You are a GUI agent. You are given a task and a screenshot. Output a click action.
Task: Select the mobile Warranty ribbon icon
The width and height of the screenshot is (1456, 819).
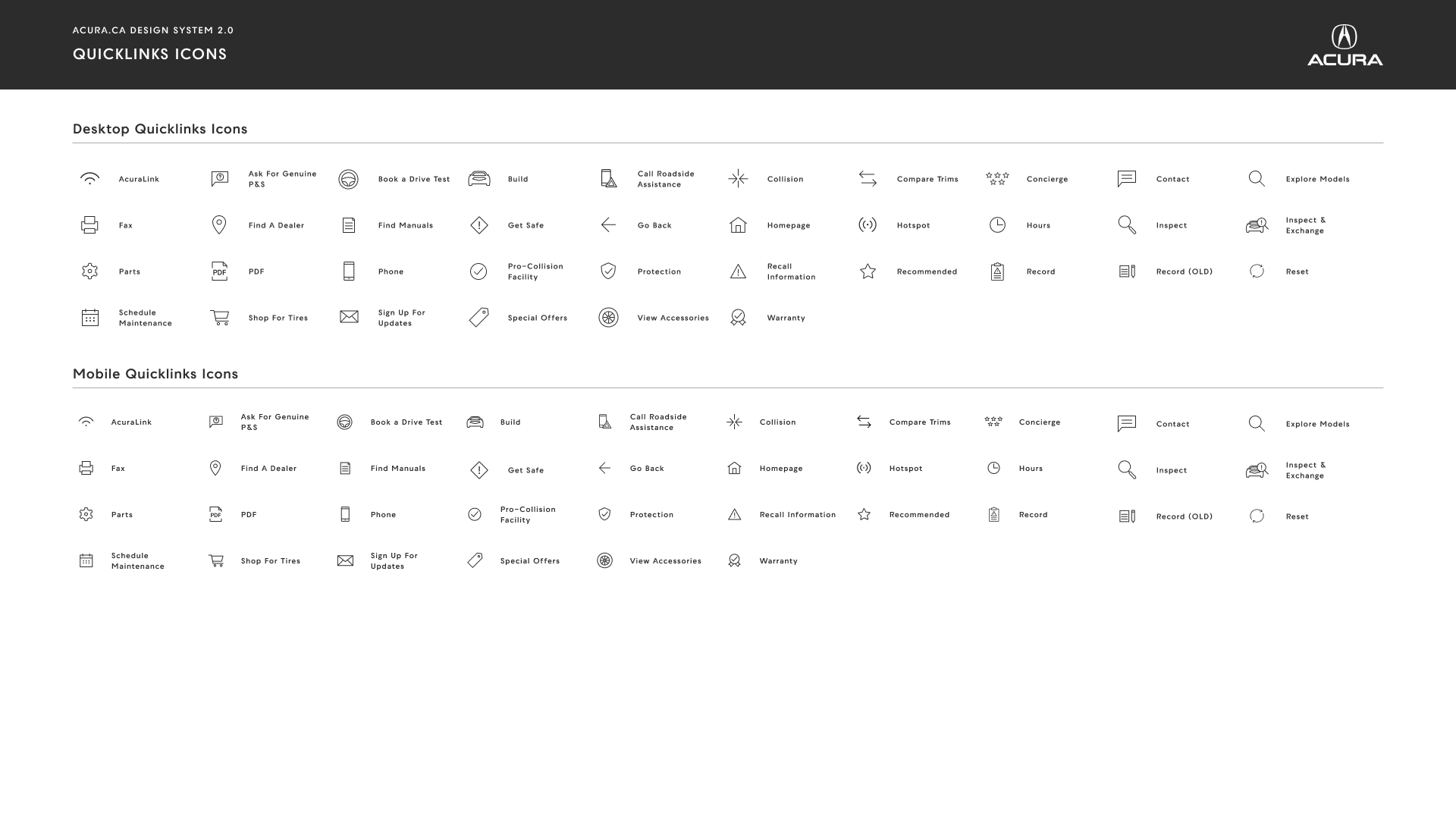pyautogui.click(x=734, y=561)
